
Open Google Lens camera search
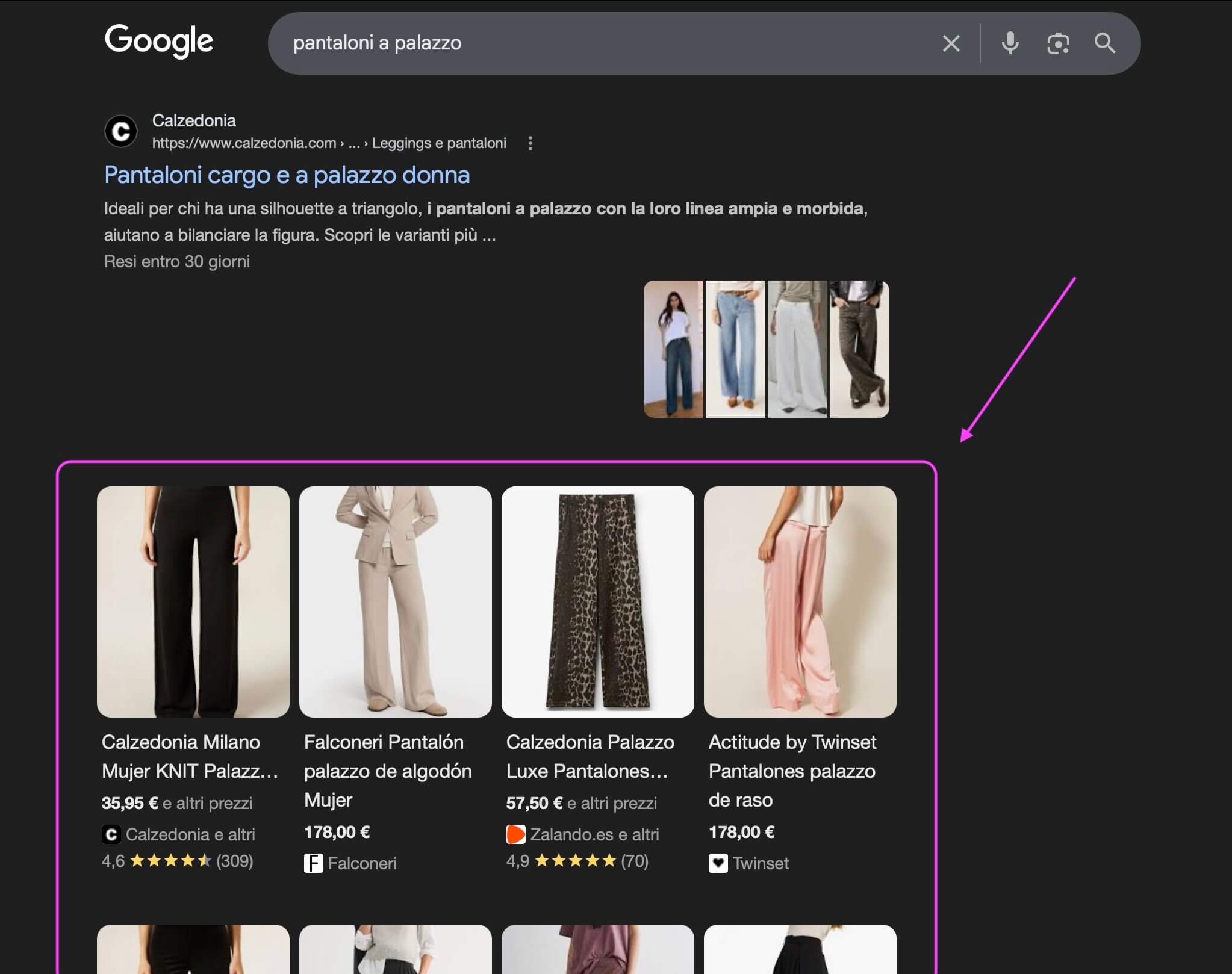coord(1058,43)
